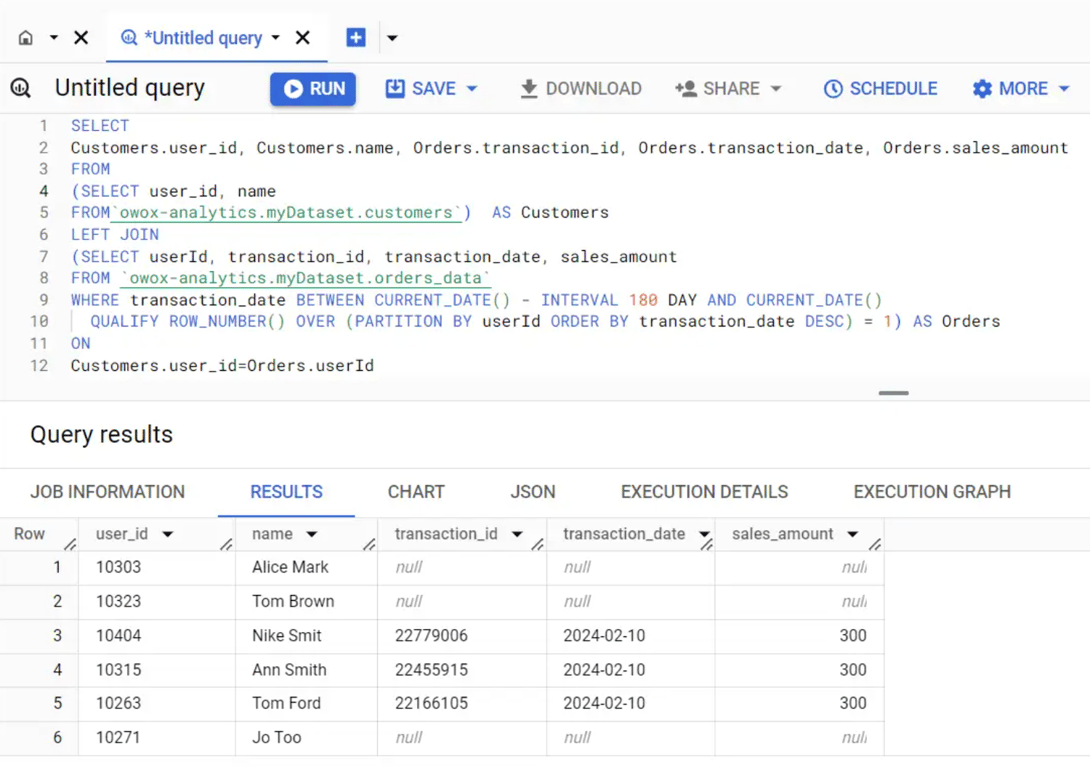Open the Untitled query tab dropdown arrow
1090x768 pixels.
point(276,38)
